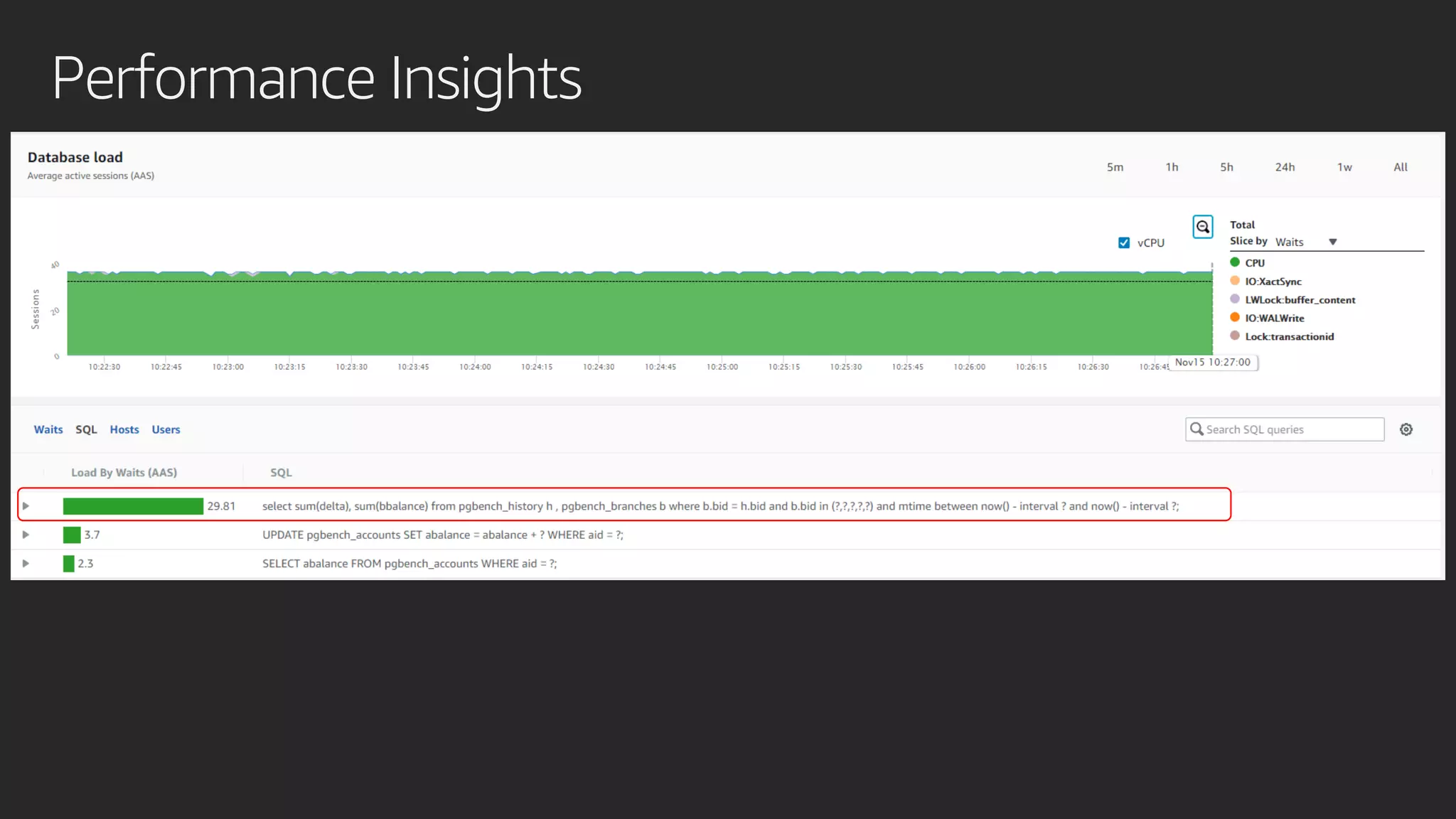Image resolution: width=1456 pixels, height=819 pixels.
Task: Select the 5m time range
Action: point(1115,167)
